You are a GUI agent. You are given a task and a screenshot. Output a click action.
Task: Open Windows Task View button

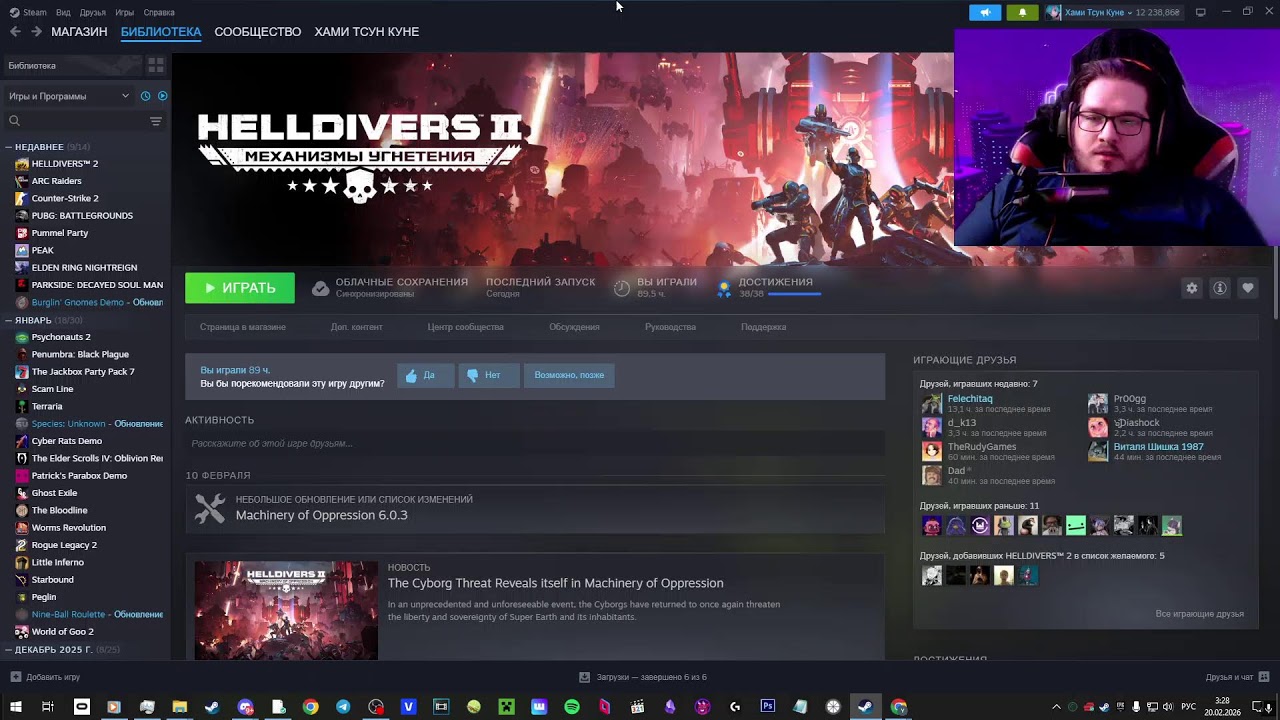point(47,707)
